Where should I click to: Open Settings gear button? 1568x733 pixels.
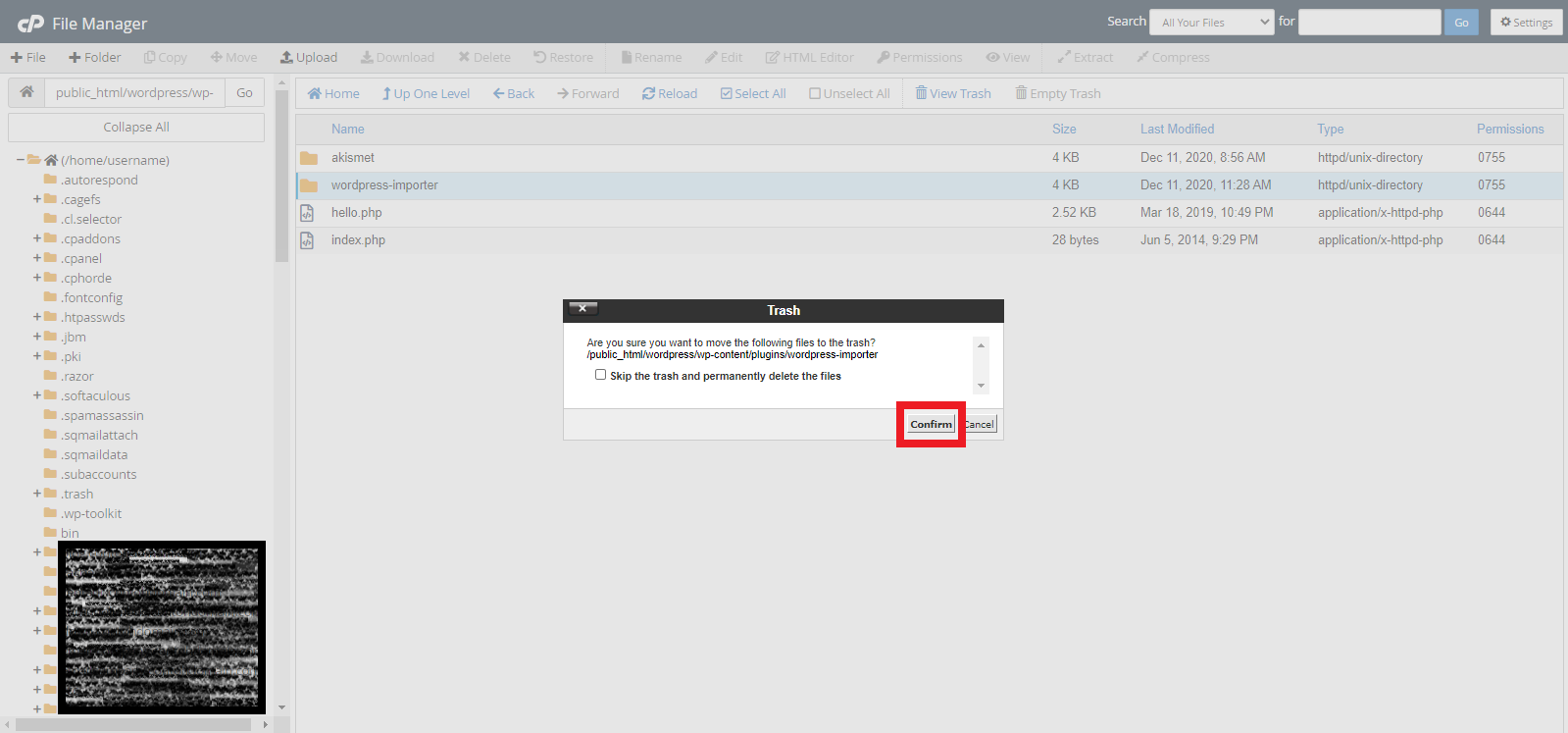pos(1526,23)
